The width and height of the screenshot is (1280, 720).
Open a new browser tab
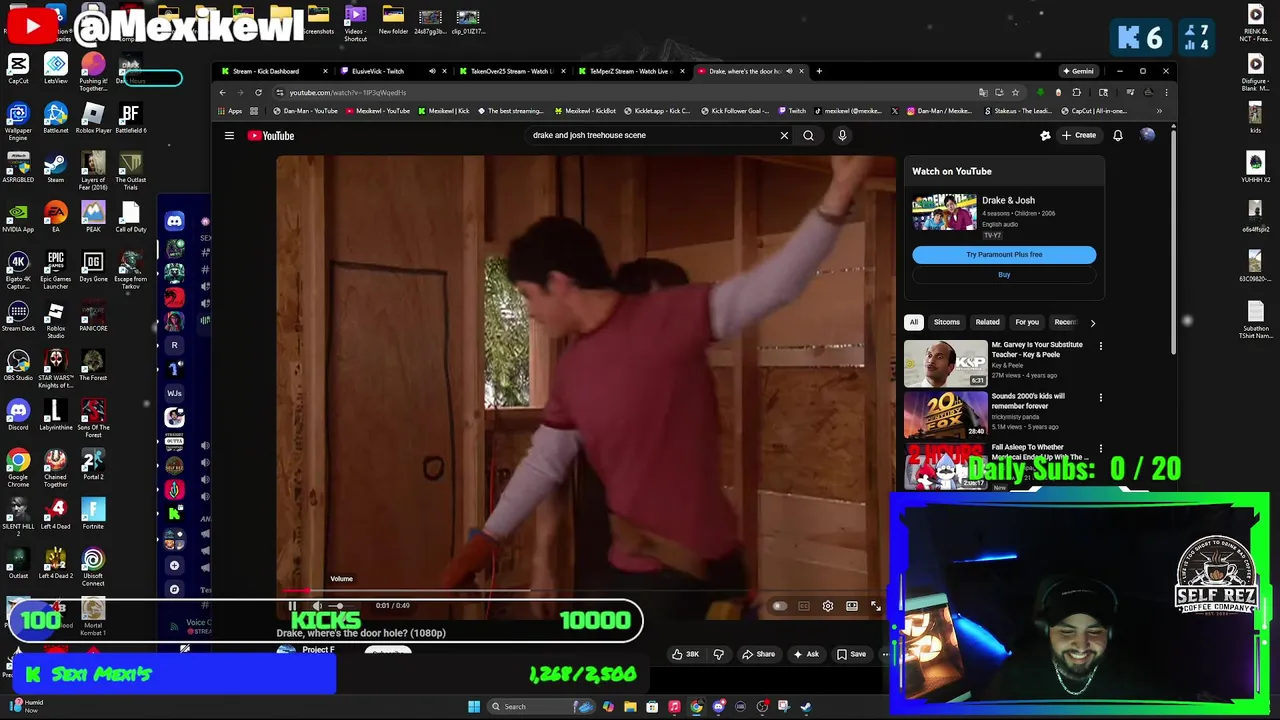coord(819,71)
